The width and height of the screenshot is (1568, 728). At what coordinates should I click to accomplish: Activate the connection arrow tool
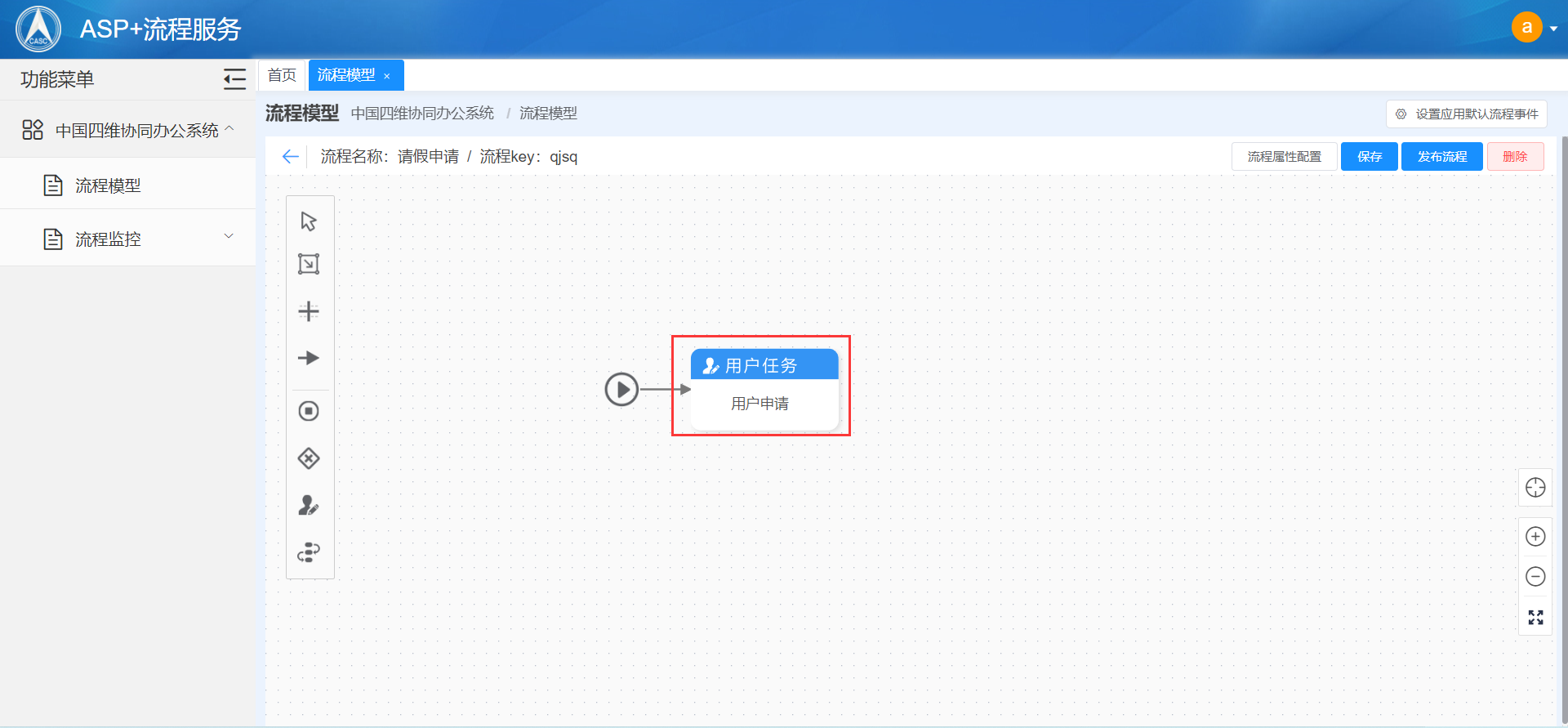pos(309,358)
